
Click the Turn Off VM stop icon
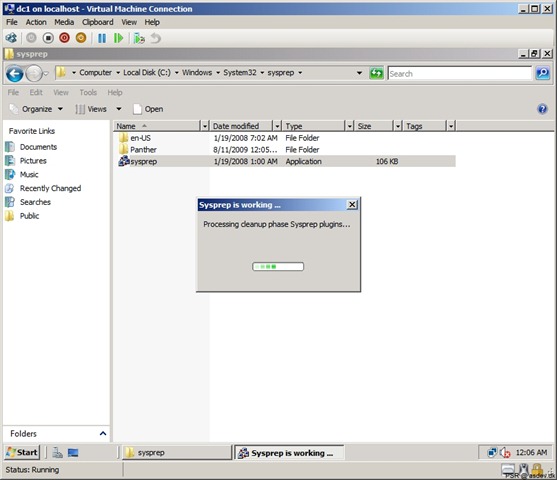(48, 38)
